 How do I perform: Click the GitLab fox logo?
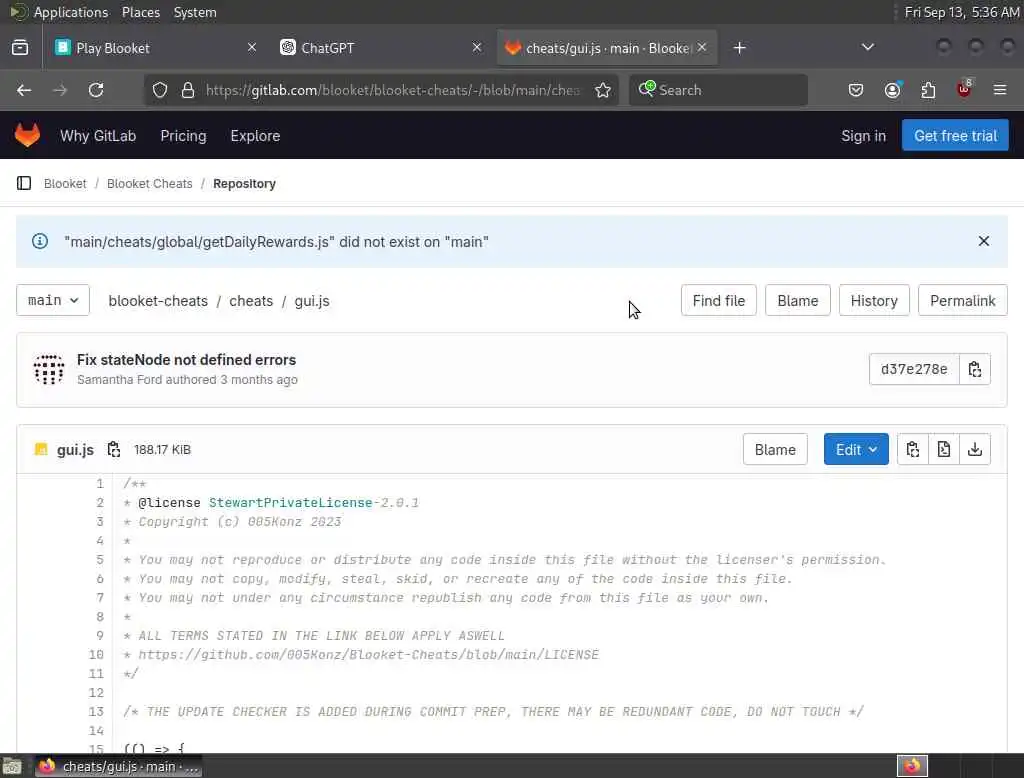coord(27,135)
